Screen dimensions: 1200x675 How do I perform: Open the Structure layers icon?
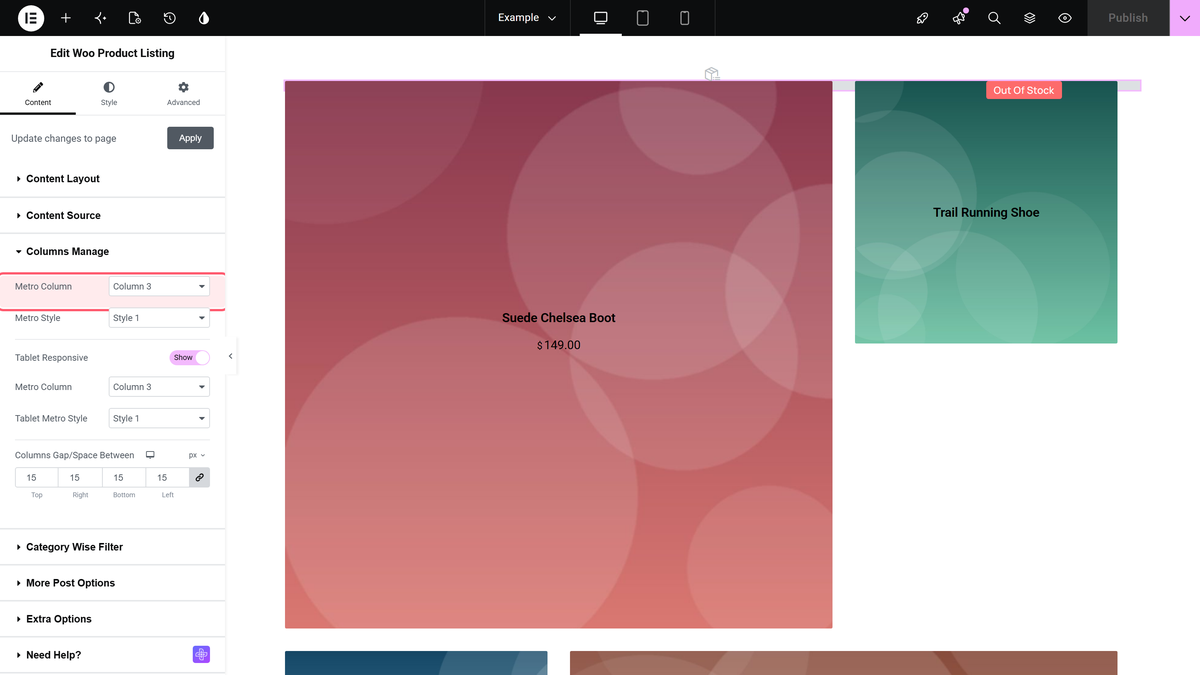pyautogui.click(x=1029, y=18)
